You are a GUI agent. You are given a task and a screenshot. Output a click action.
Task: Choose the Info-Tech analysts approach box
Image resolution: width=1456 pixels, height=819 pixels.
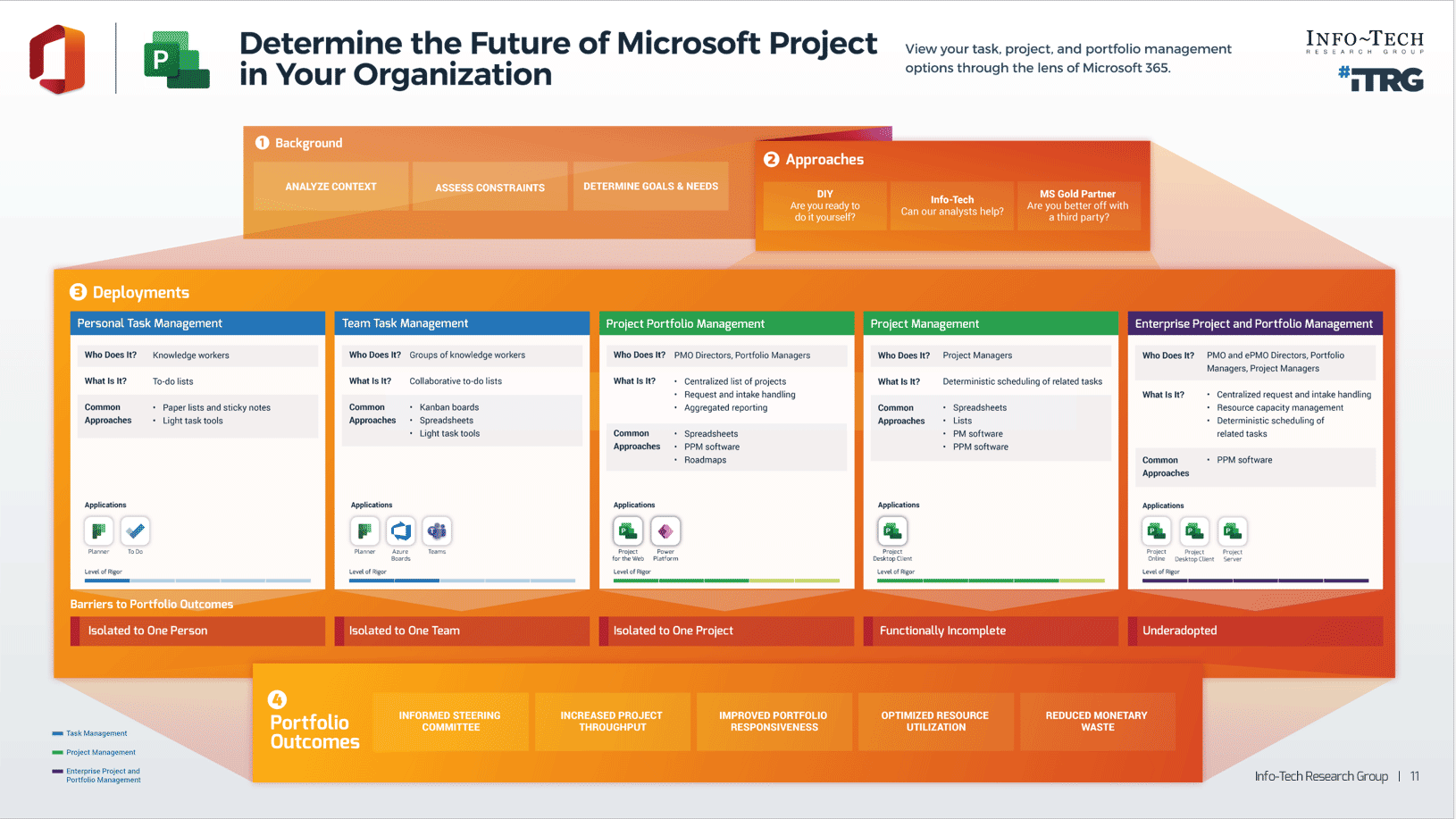coord(952,205)
